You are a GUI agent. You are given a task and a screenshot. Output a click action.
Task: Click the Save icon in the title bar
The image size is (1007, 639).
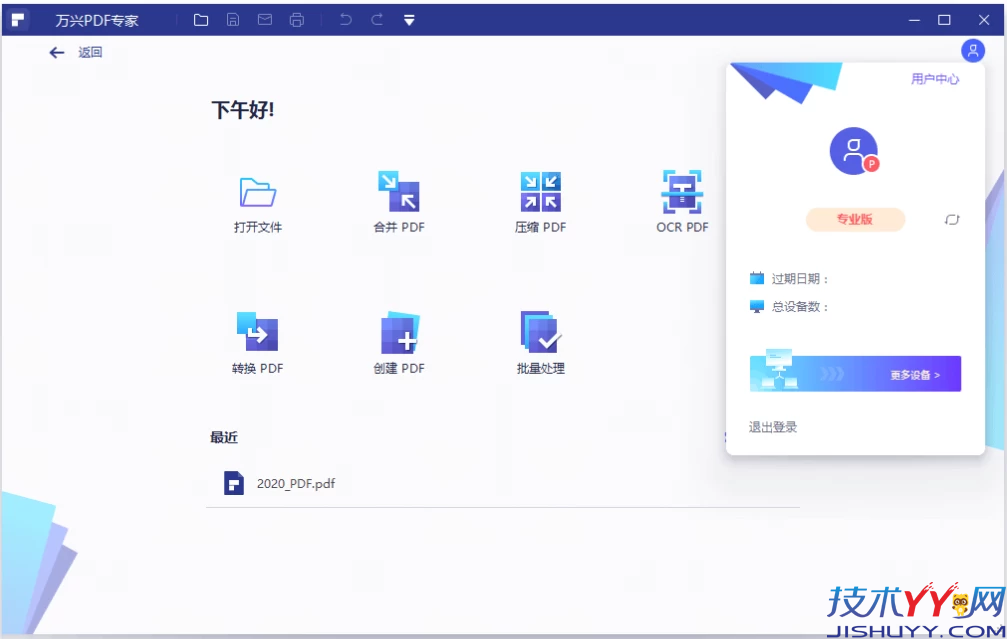232,19
